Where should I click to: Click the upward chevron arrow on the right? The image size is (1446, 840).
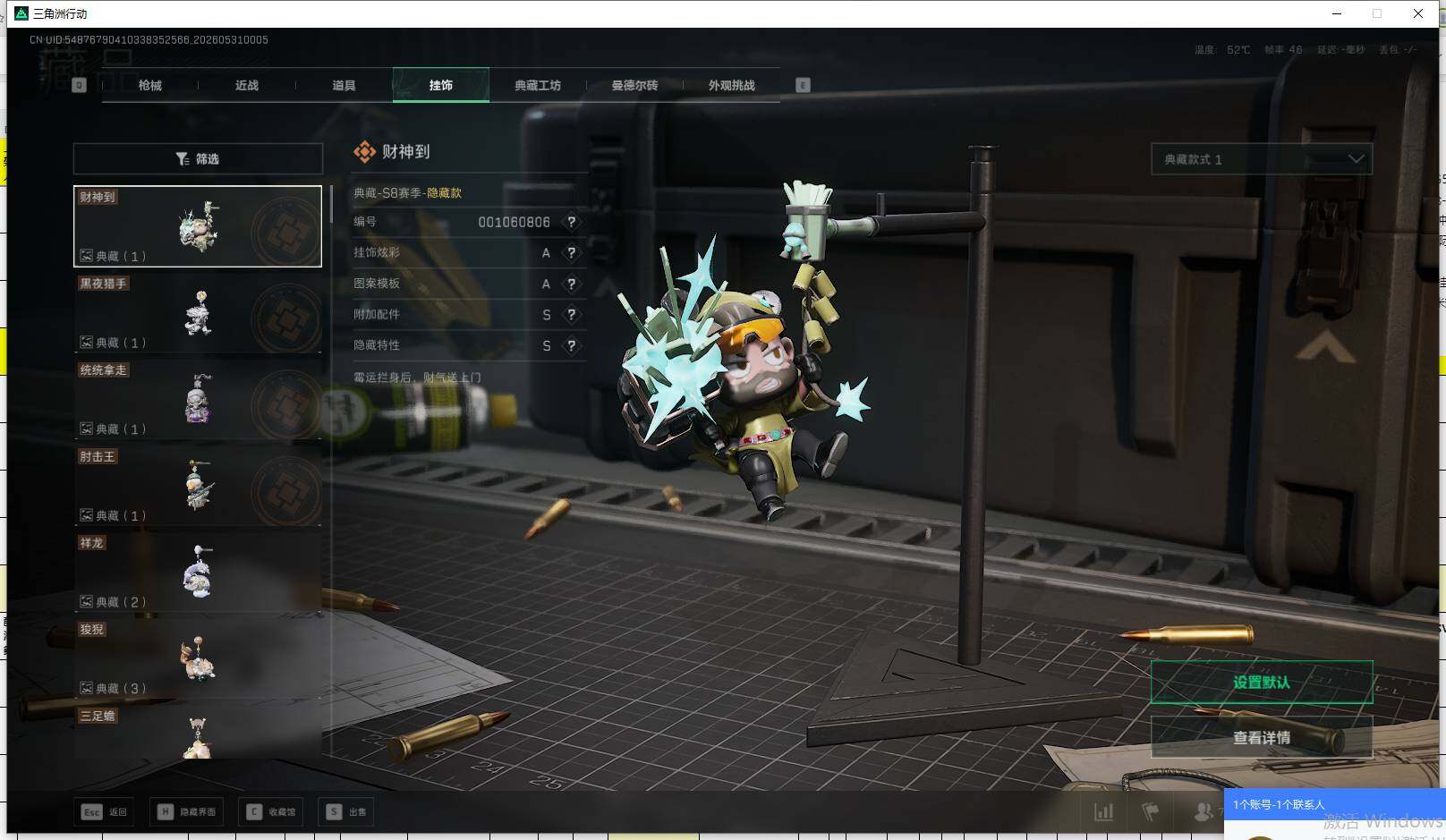point(1325,346)
